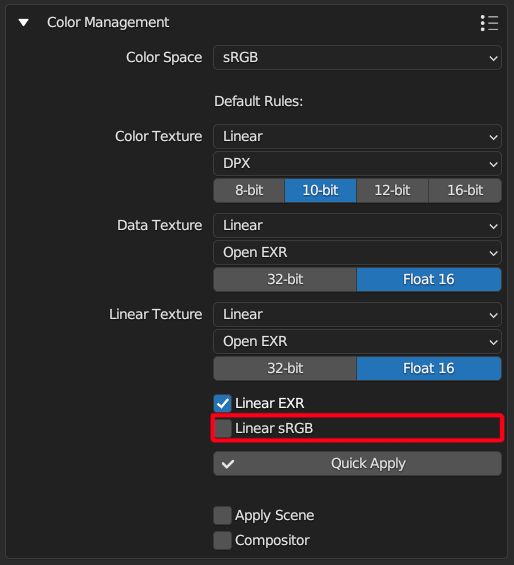The image size is (514, 565).
Task: Select Float 16 depth for Linear Texture
Action: [x=429, y=368]
